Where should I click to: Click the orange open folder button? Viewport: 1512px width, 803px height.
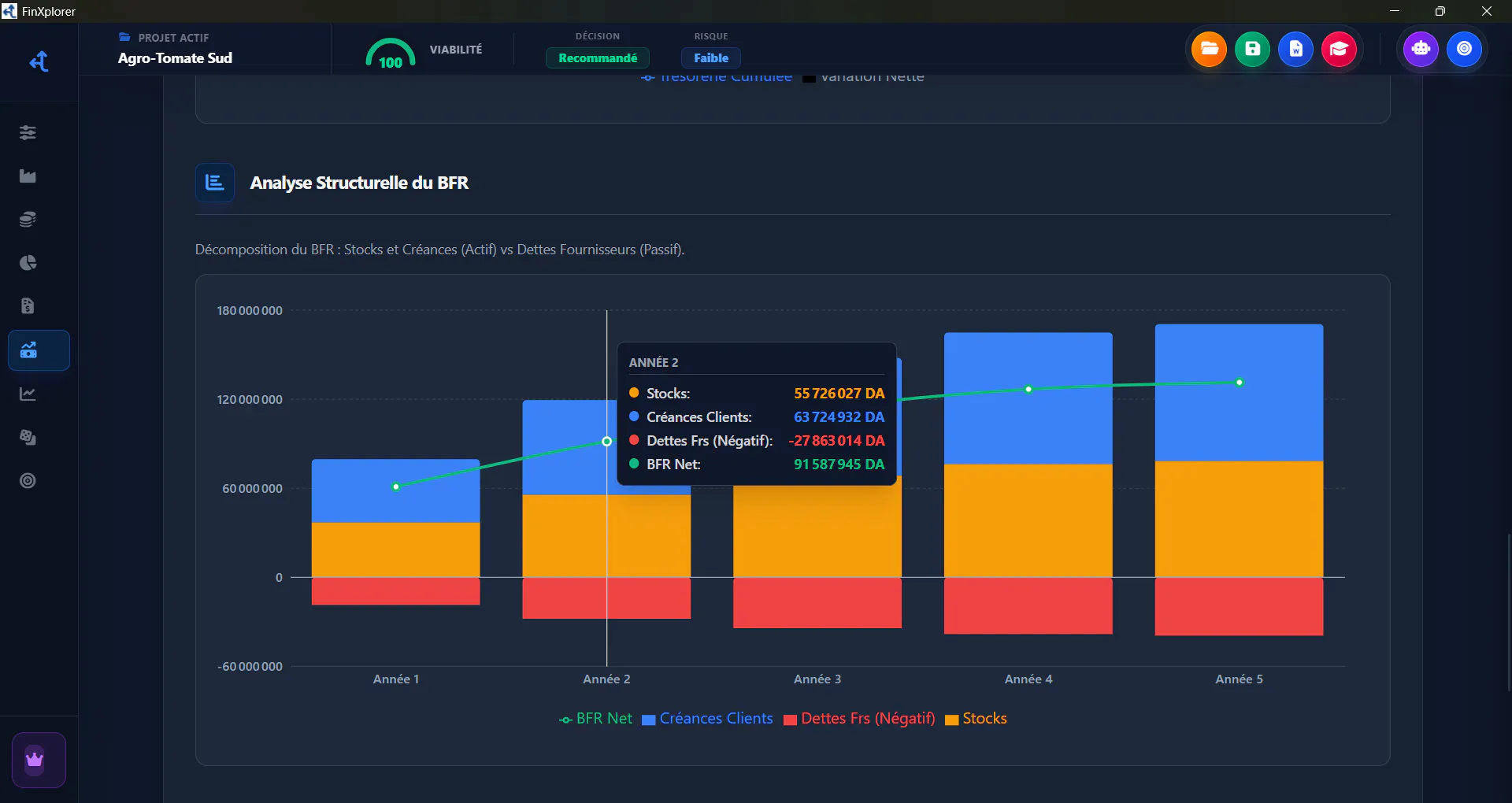tap(1209, 49)
